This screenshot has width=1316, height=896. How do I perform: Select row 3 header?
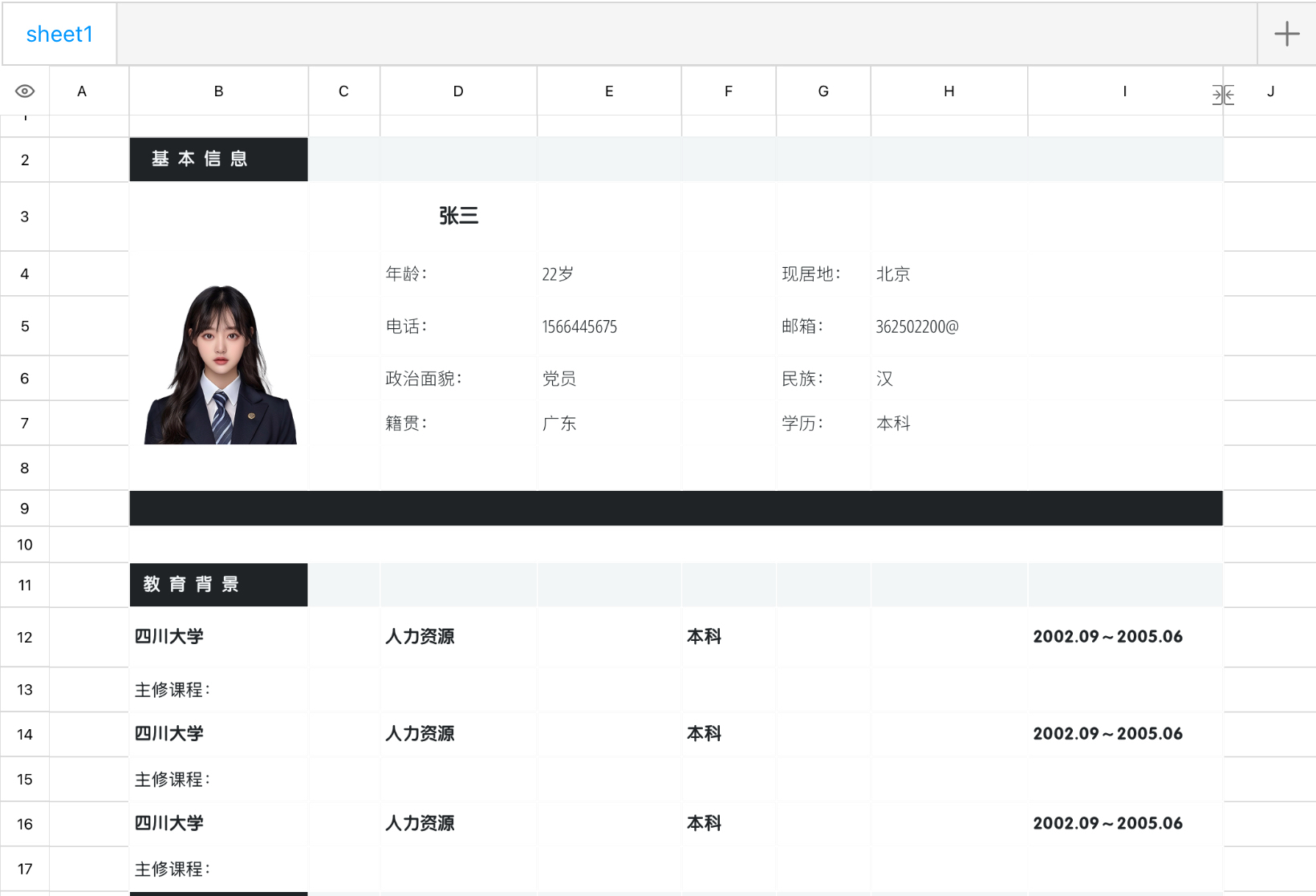coord(25,217)
